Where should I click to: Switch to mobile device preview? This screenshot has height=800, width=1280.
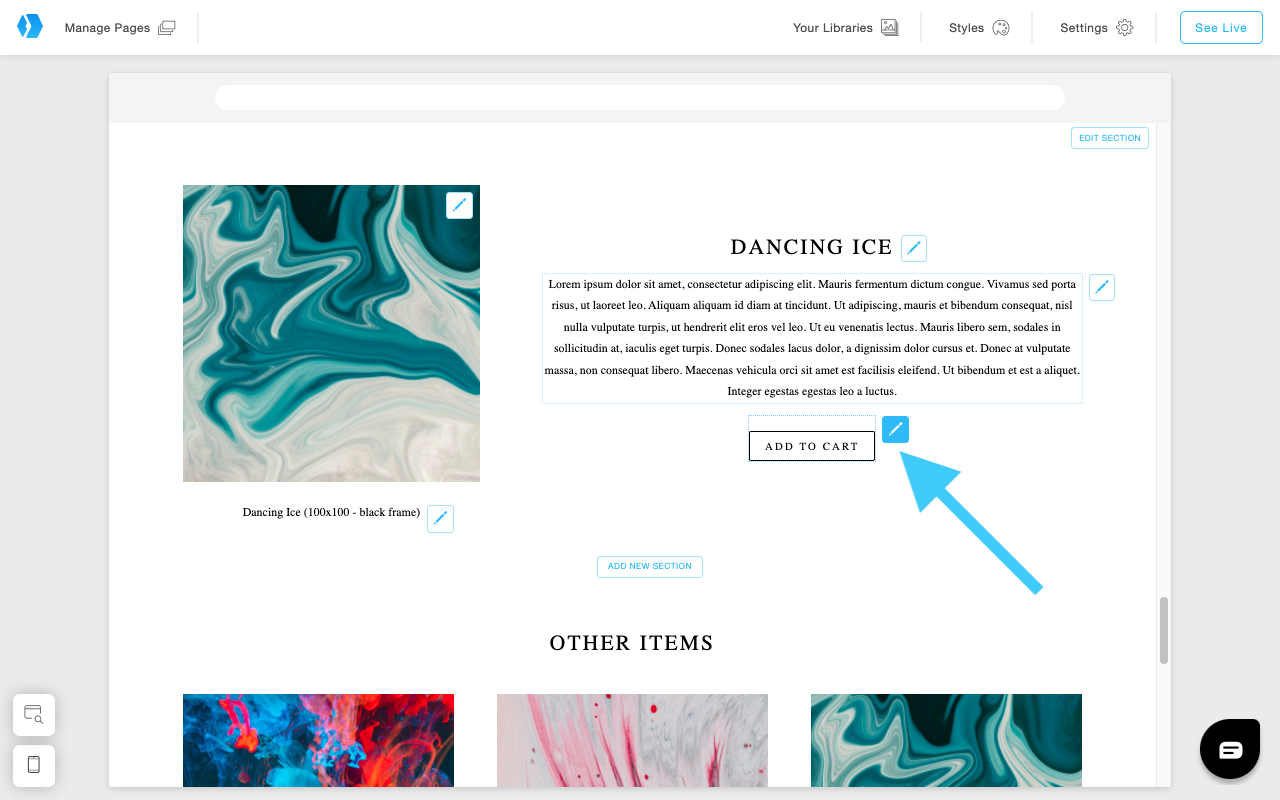34,765
